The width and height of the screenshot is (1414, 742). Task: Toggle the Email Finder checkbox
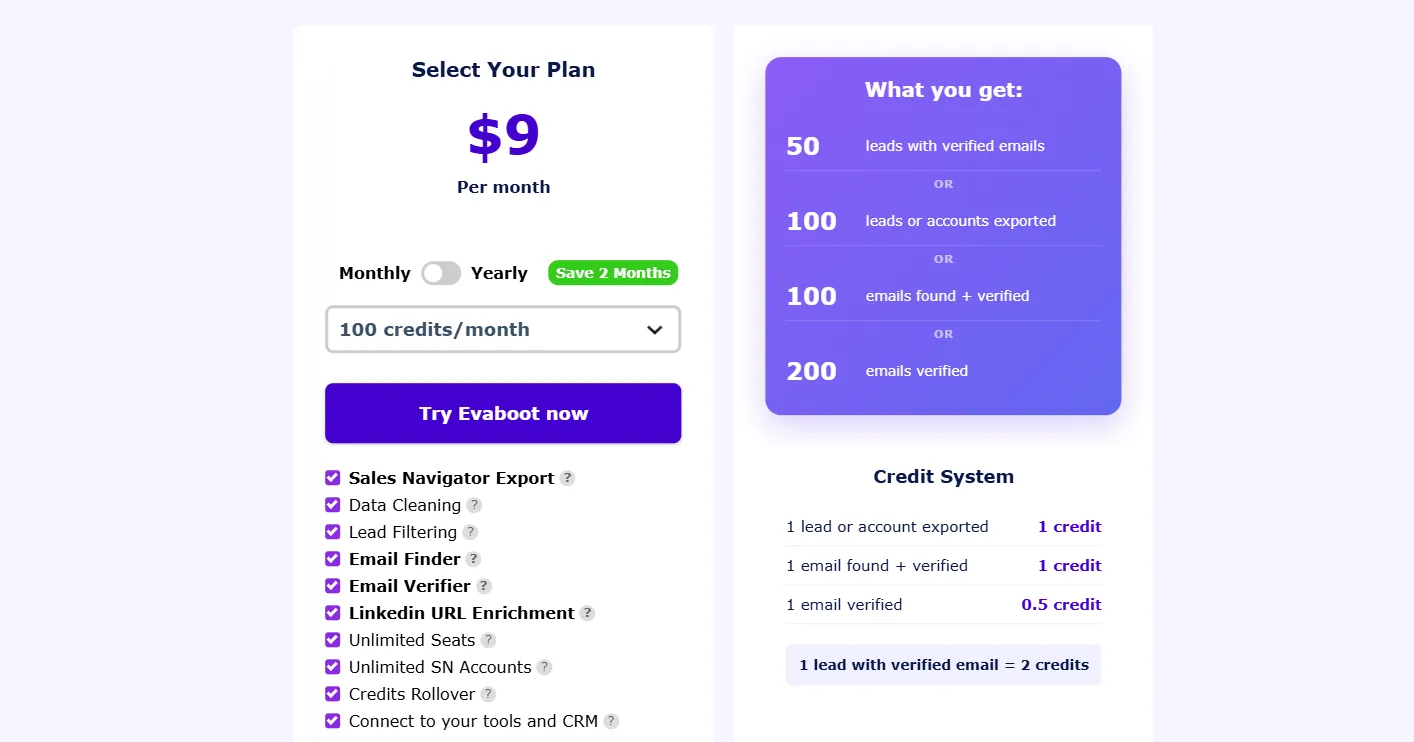click(x=333, y=559)
